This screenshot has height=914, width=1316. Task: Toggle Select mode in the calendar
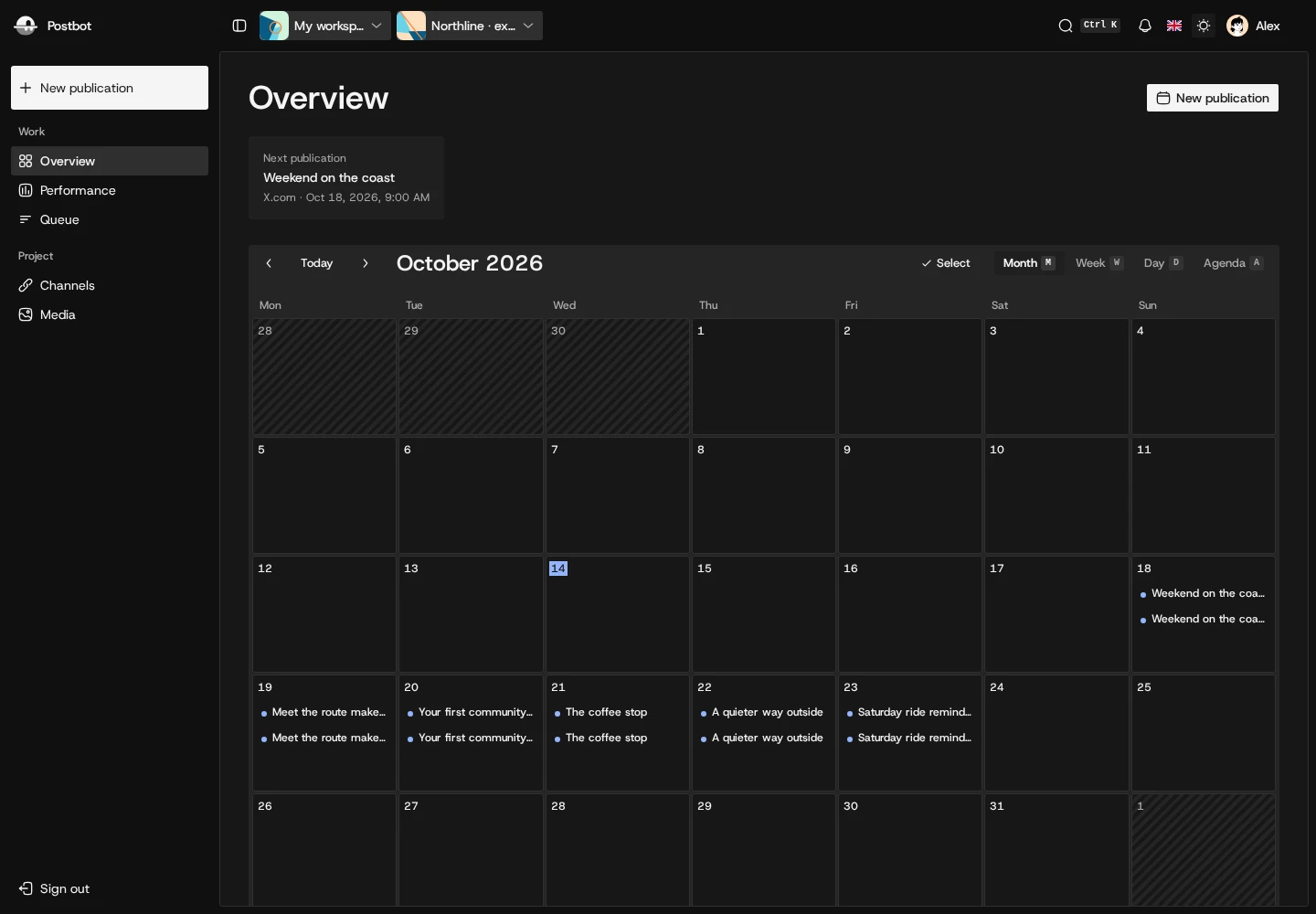point(946,263)
